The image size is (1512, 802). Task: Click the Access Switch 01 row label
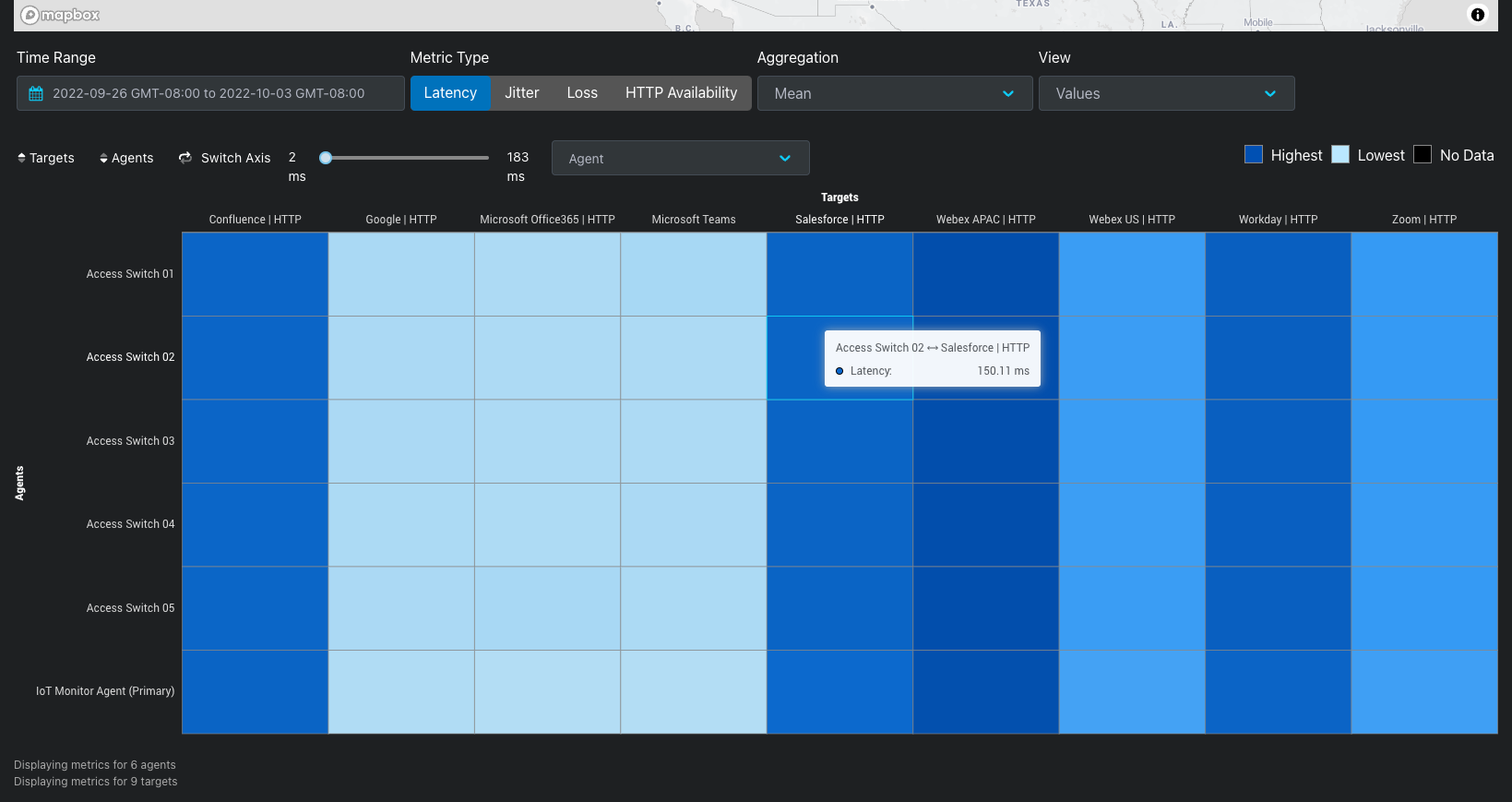(x=130, y=274)
